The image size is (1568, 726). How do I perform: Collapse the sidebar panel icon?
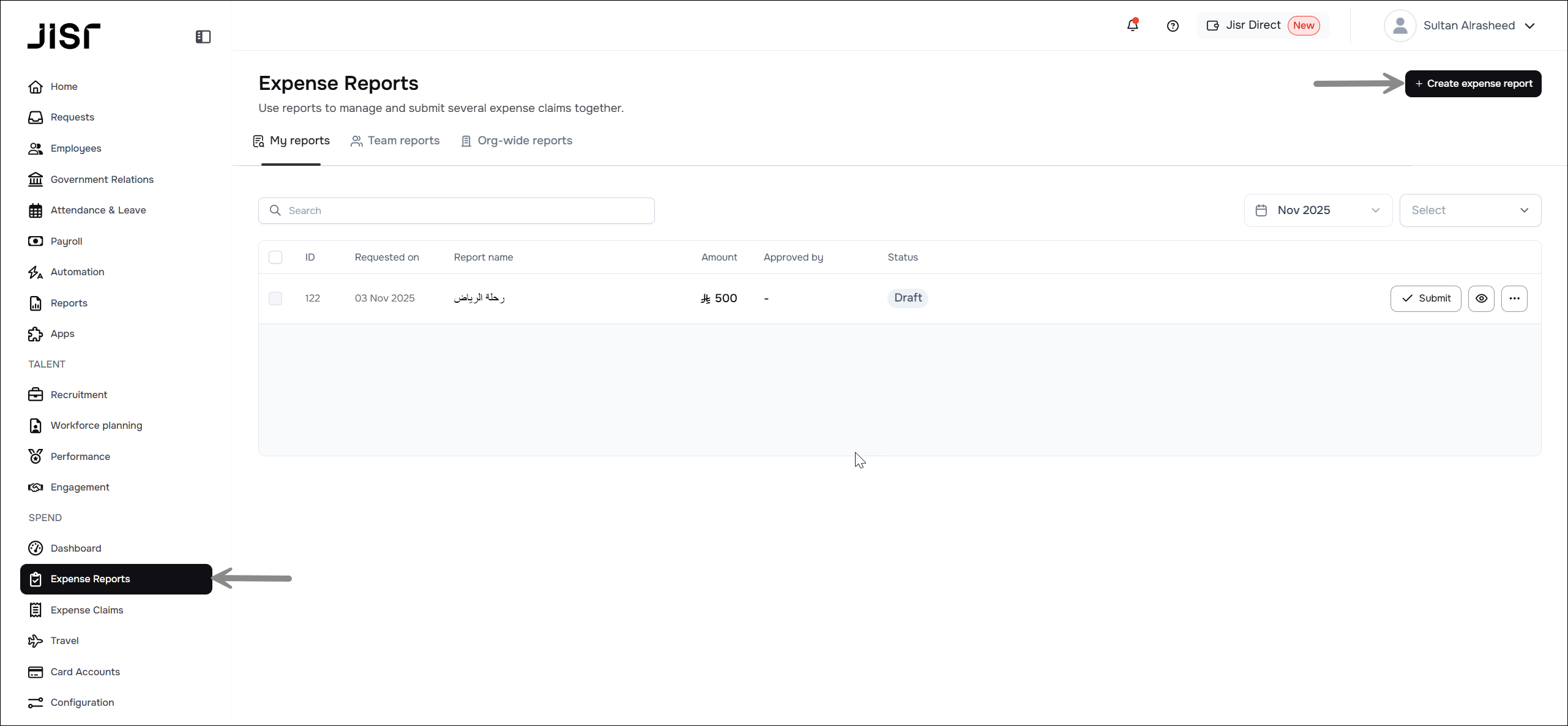203,37
